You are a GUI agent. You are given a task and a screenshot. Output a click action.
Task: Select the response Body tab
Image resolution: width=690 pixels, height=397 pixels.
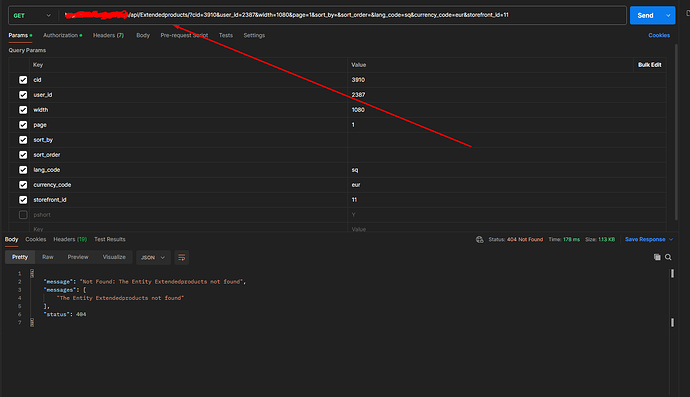click(11, 239)
